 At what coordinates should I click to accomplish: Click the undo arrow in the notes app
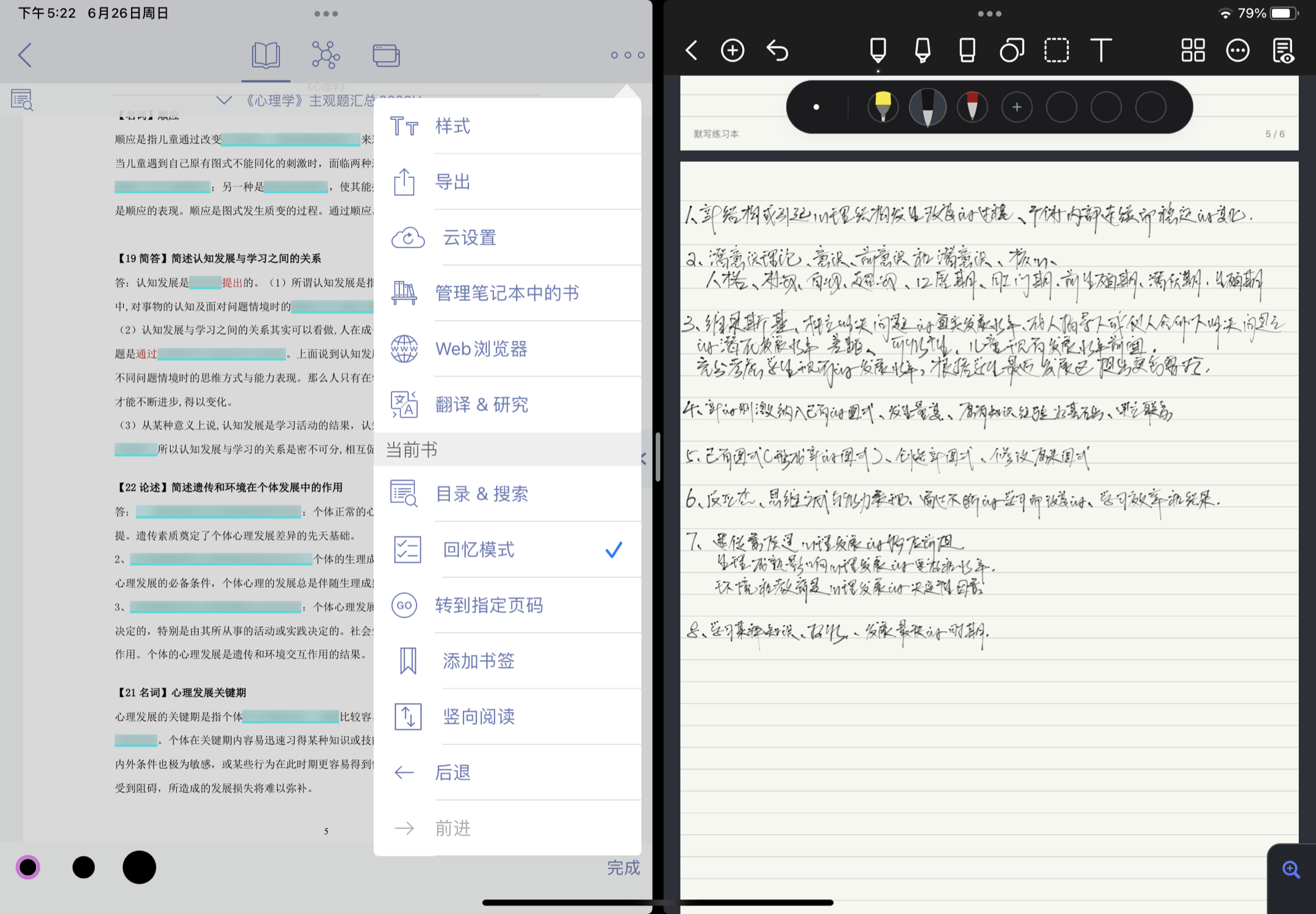[x=778, y=50]
